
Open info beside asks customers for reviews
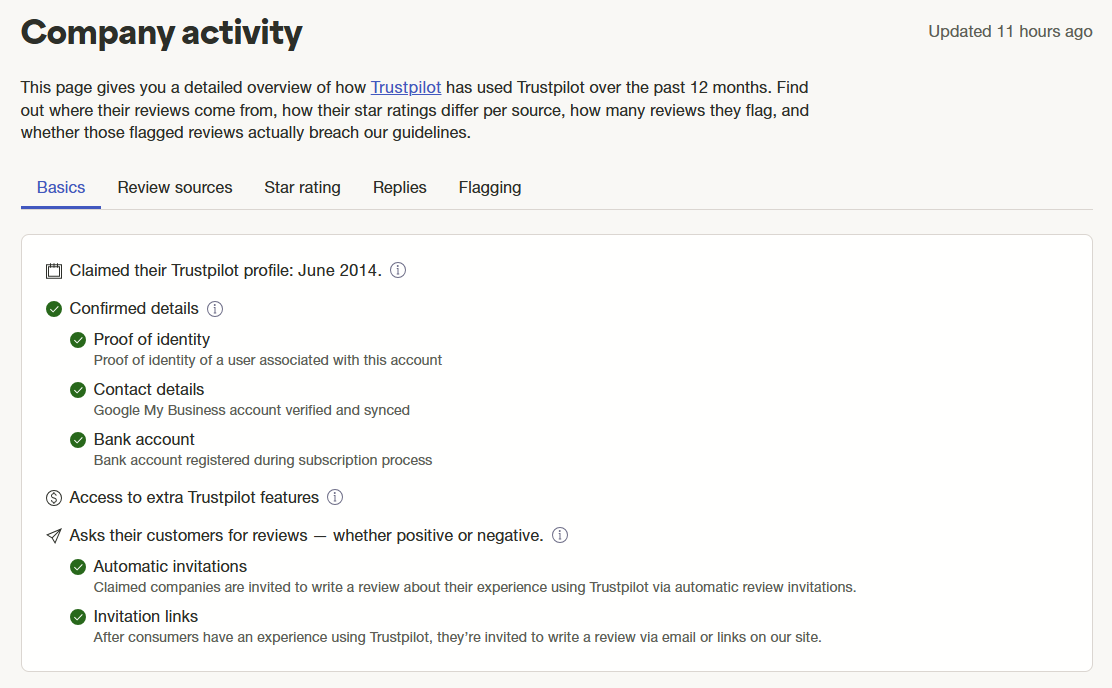[560, 535]
